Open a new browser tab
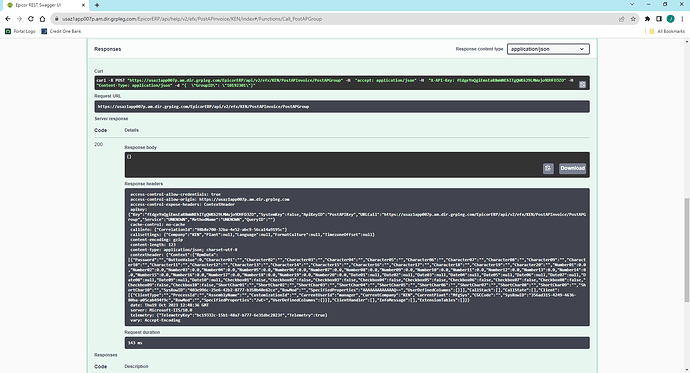This screenshot has height=373, width=690. pos(97,5)
